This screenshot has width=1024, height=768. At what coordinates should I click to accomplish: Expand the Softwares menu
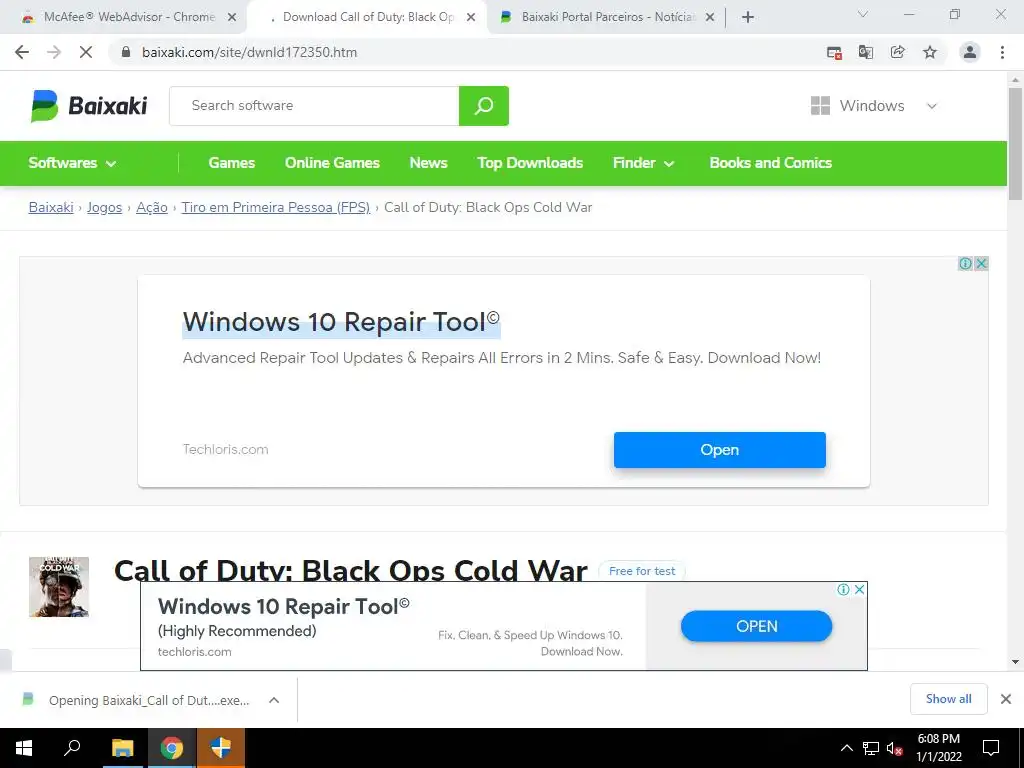[72, 163]
